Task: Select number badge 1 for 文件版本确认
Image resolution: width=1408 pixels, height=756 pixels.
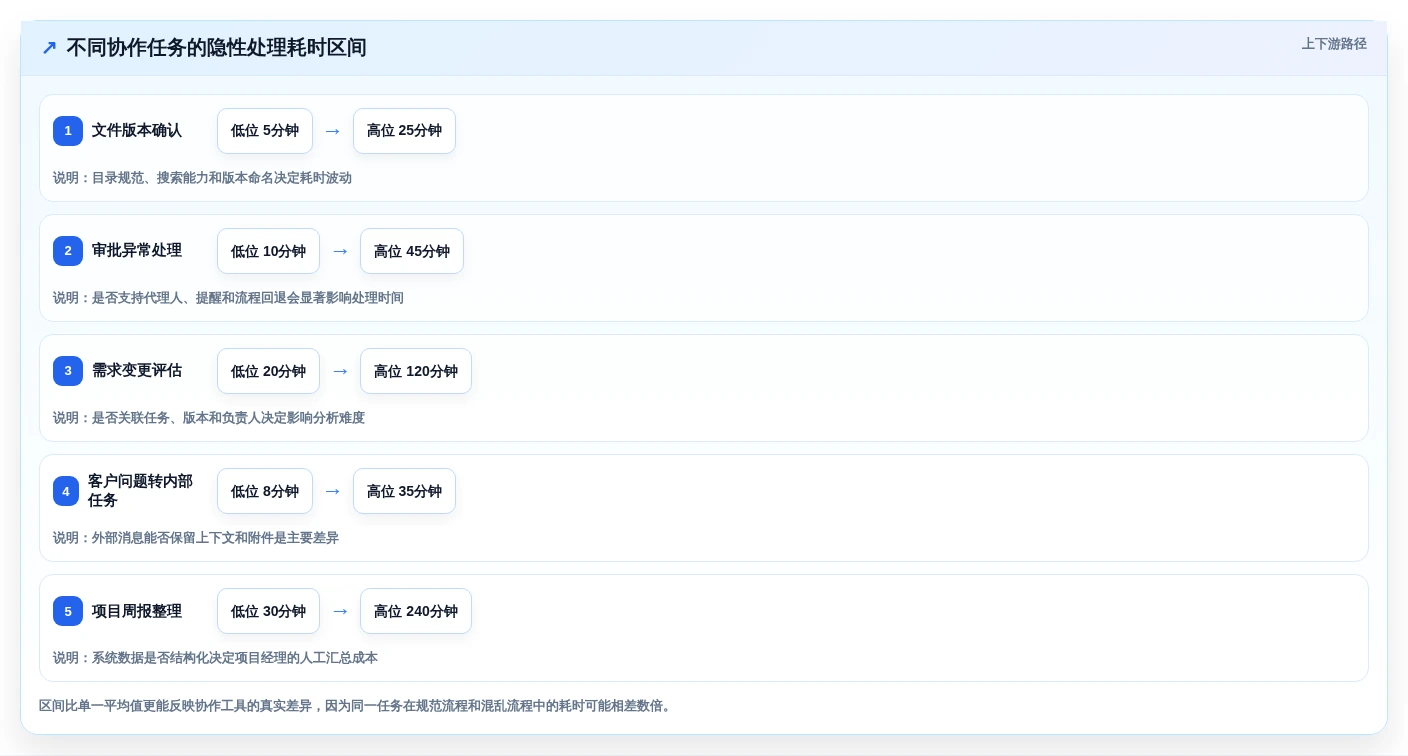Action: pos(68,131)
